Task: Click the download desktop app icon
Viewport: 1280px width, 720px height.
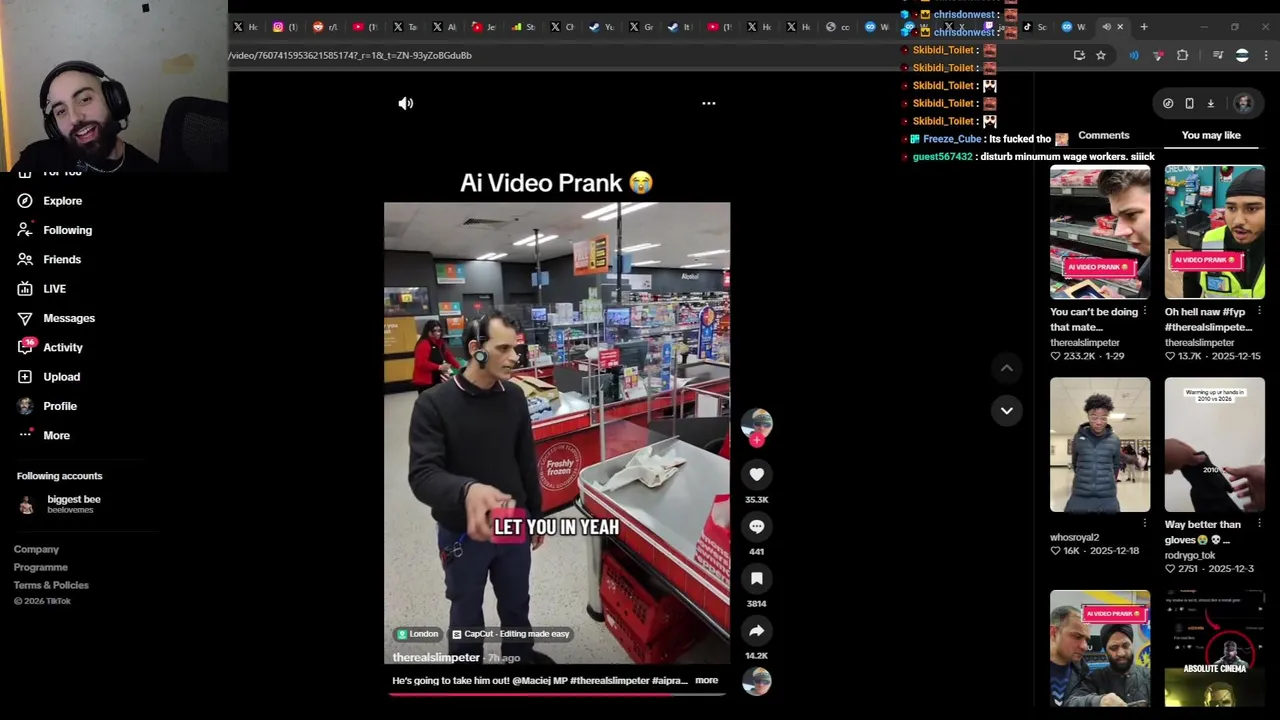Action: 1210,103
